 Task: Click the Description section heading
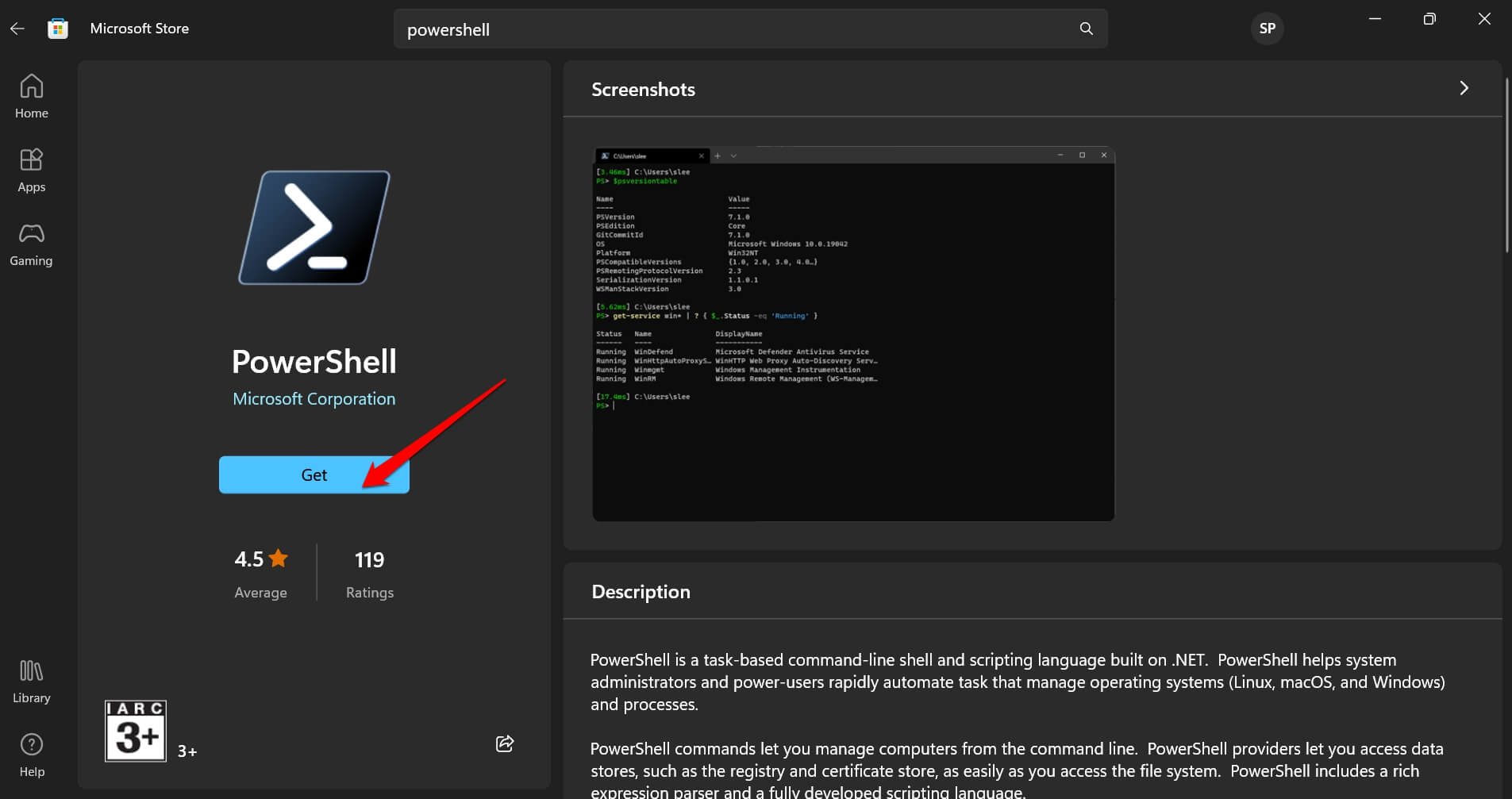point(641,592)
